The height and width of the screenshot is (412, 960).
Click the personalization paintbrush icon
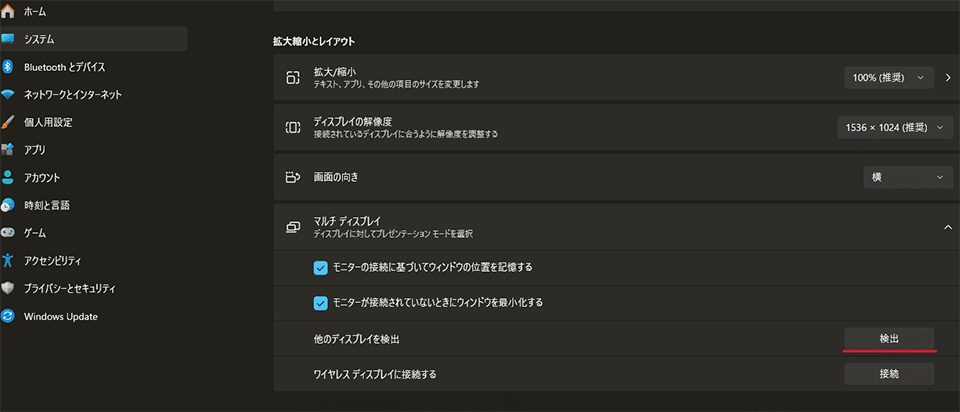pyautogui.click(x=7, y=122)
